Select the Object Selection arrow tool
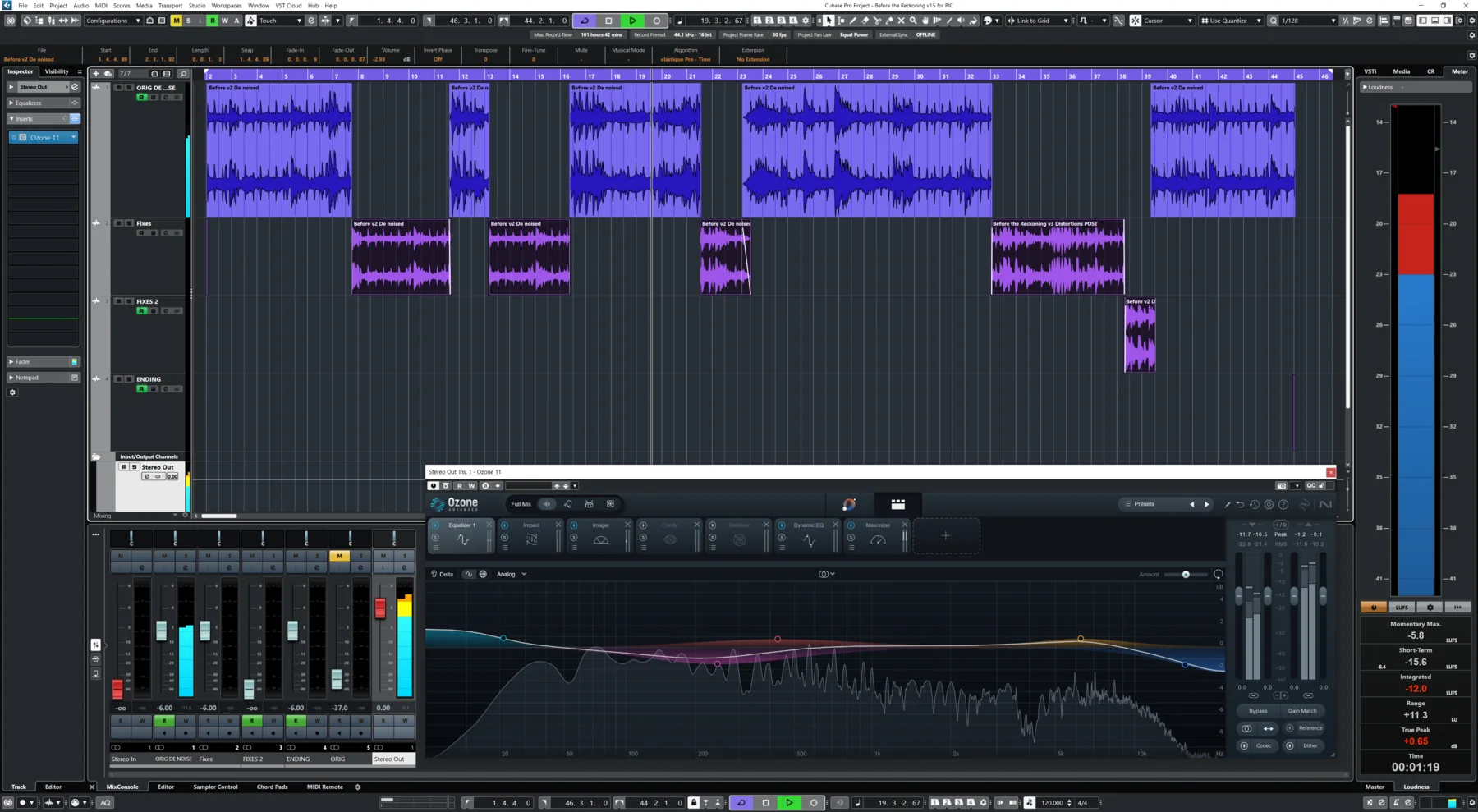 click(829, 21)
